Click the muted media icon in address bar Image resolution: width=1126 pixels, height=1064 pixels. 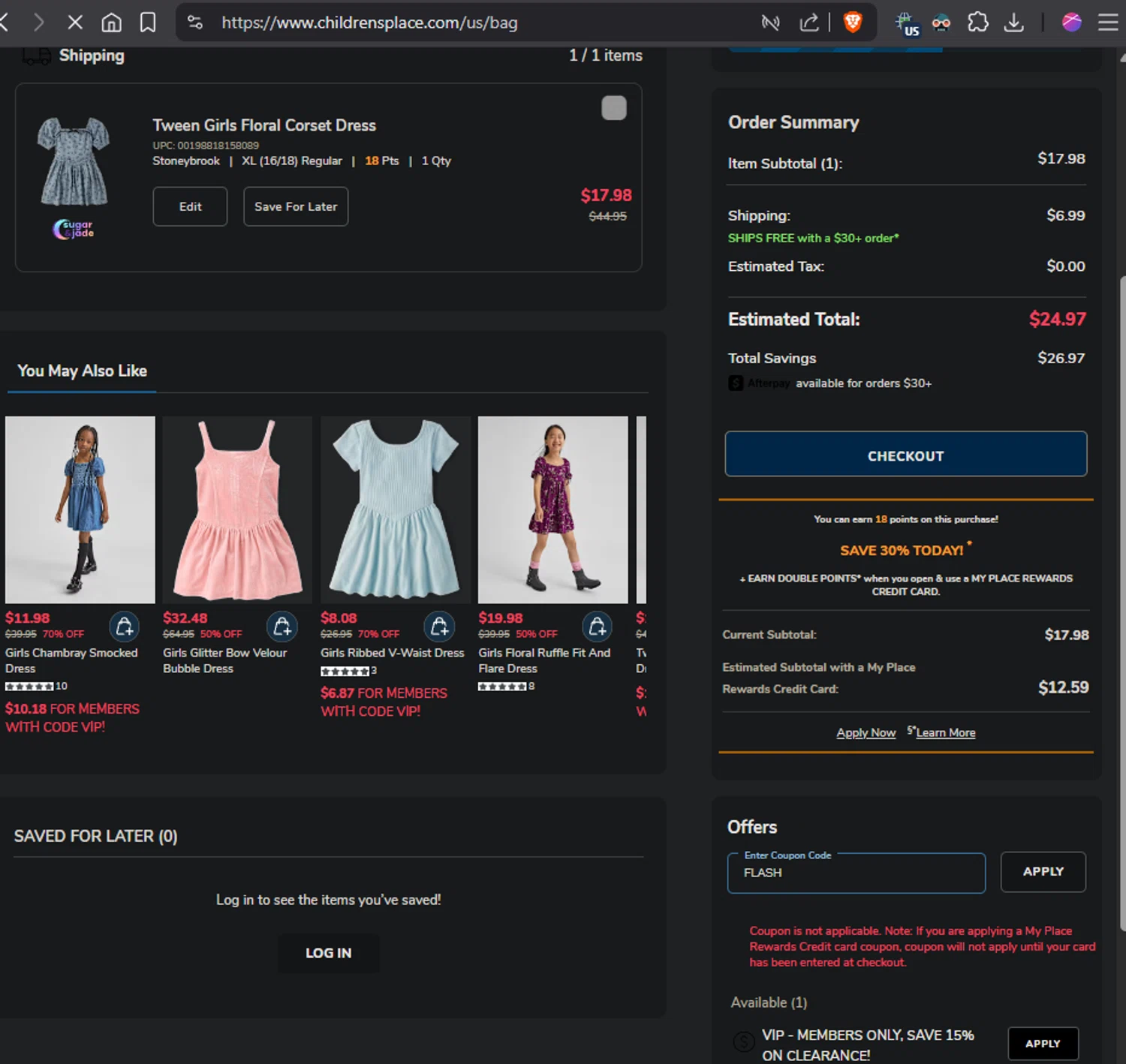(x=770, y=23)
